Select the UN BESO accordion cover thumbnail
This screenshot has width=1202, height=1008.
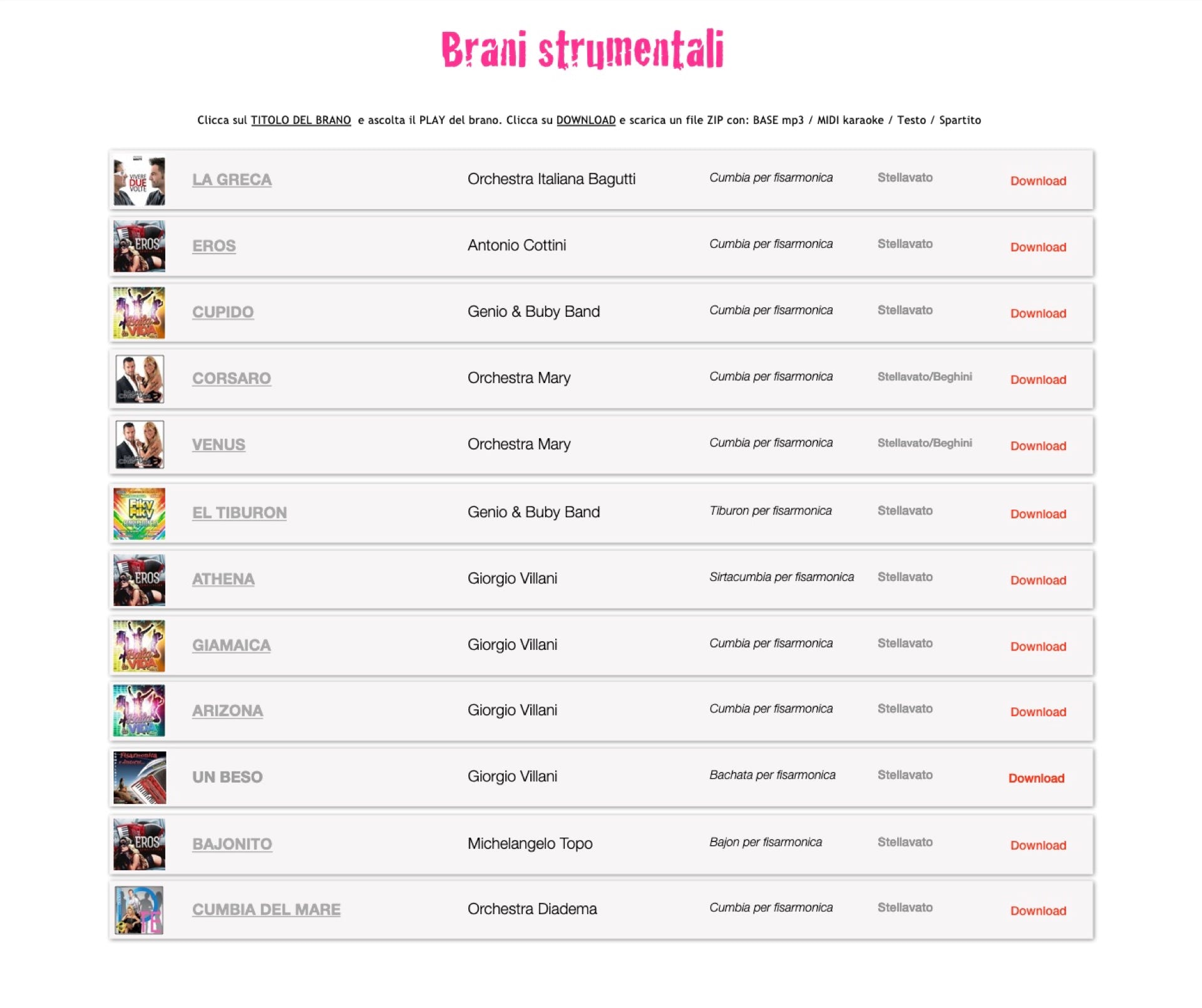click(140, 778)
